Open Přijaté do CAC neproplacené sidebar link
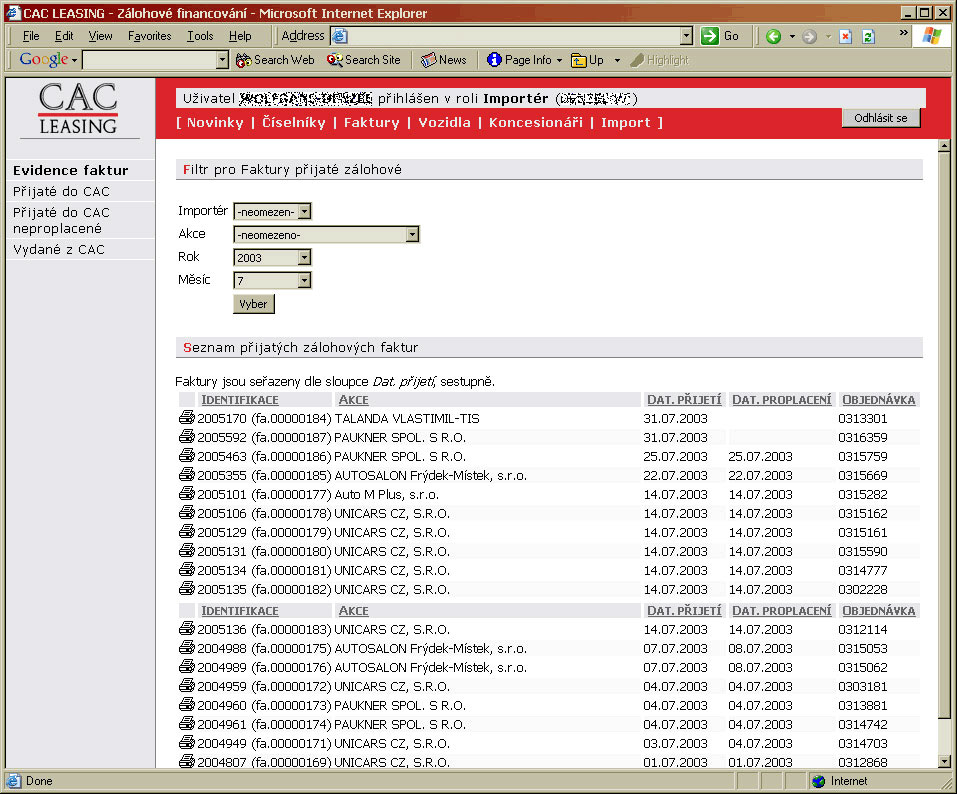Viewport: 957px width, 794px height. (61, 220)
